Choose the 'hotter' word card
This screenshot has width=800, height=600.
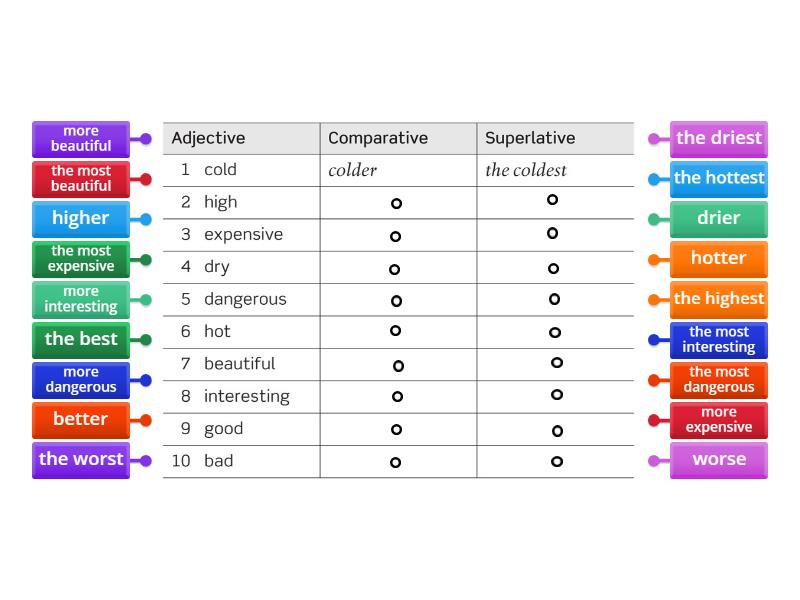tap(718, 259)
